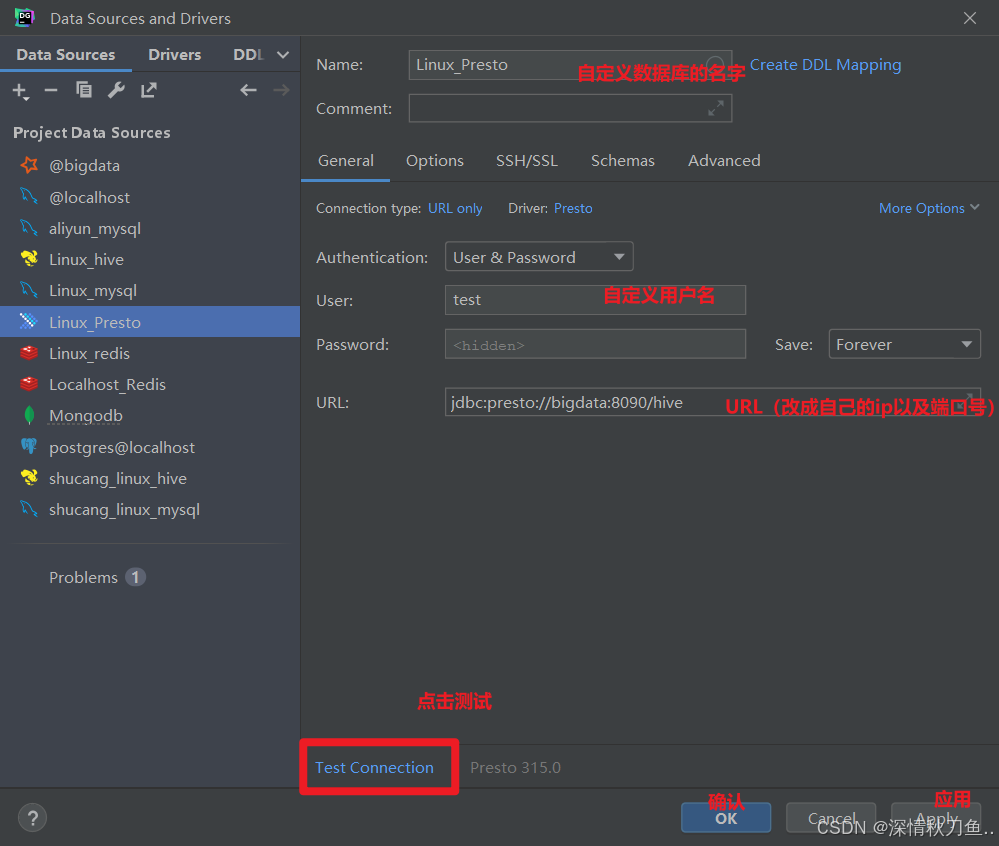Click the Linux_mysql dolphin icon
This screenshot has height=846, width=999.
29,290
